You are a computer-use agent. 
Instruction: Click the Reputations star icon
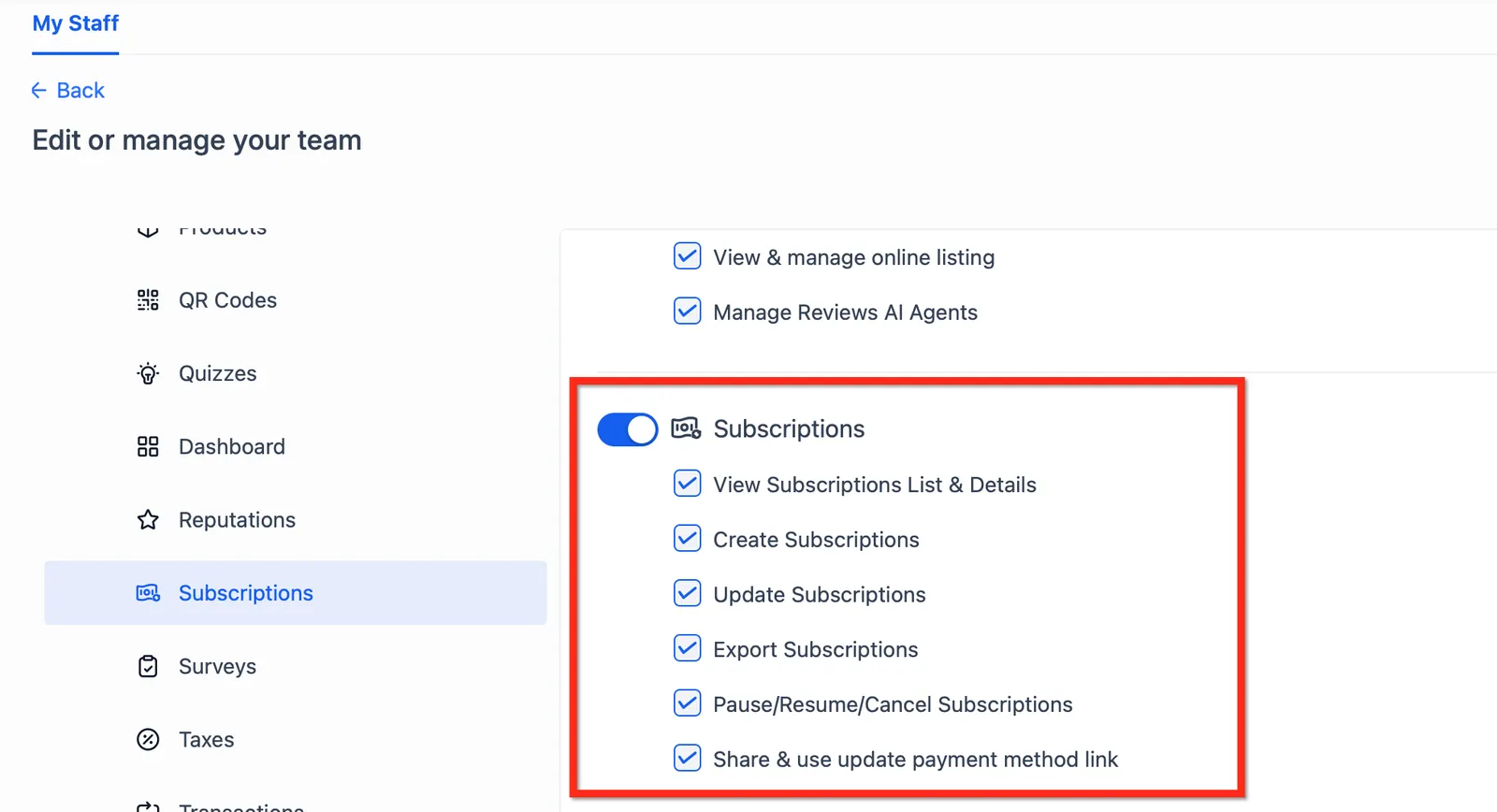click(148, 519)
